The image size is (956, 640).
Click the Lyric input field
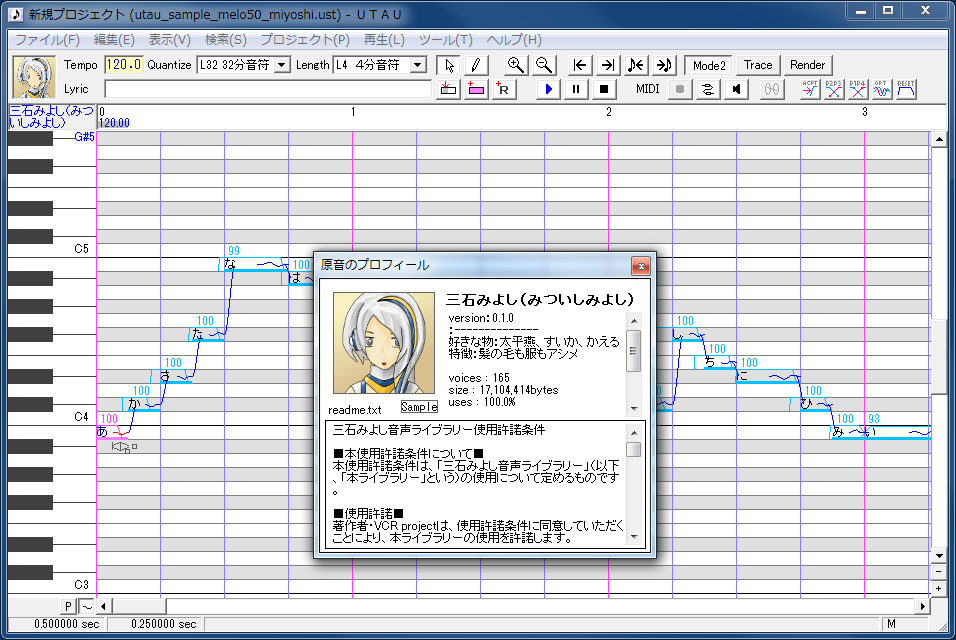pyautogui.click(x=268, y=89)
